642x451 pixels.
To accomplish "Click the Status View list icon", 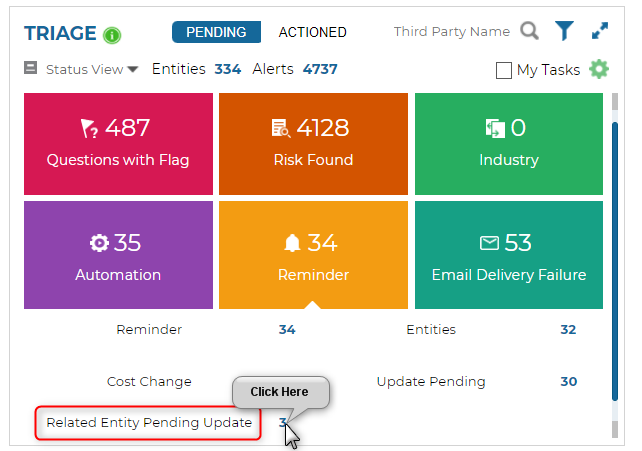I will tap(30, 69).
